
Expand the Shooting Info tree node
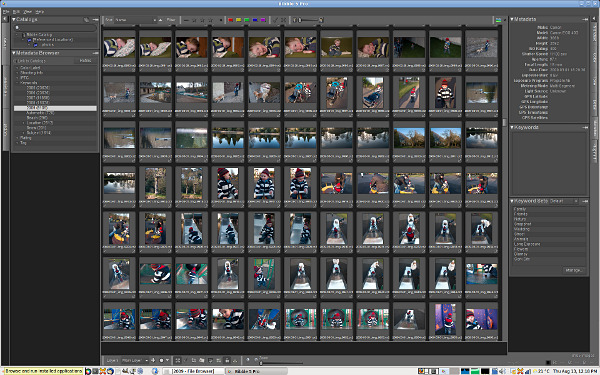click(x=17, y=73)
